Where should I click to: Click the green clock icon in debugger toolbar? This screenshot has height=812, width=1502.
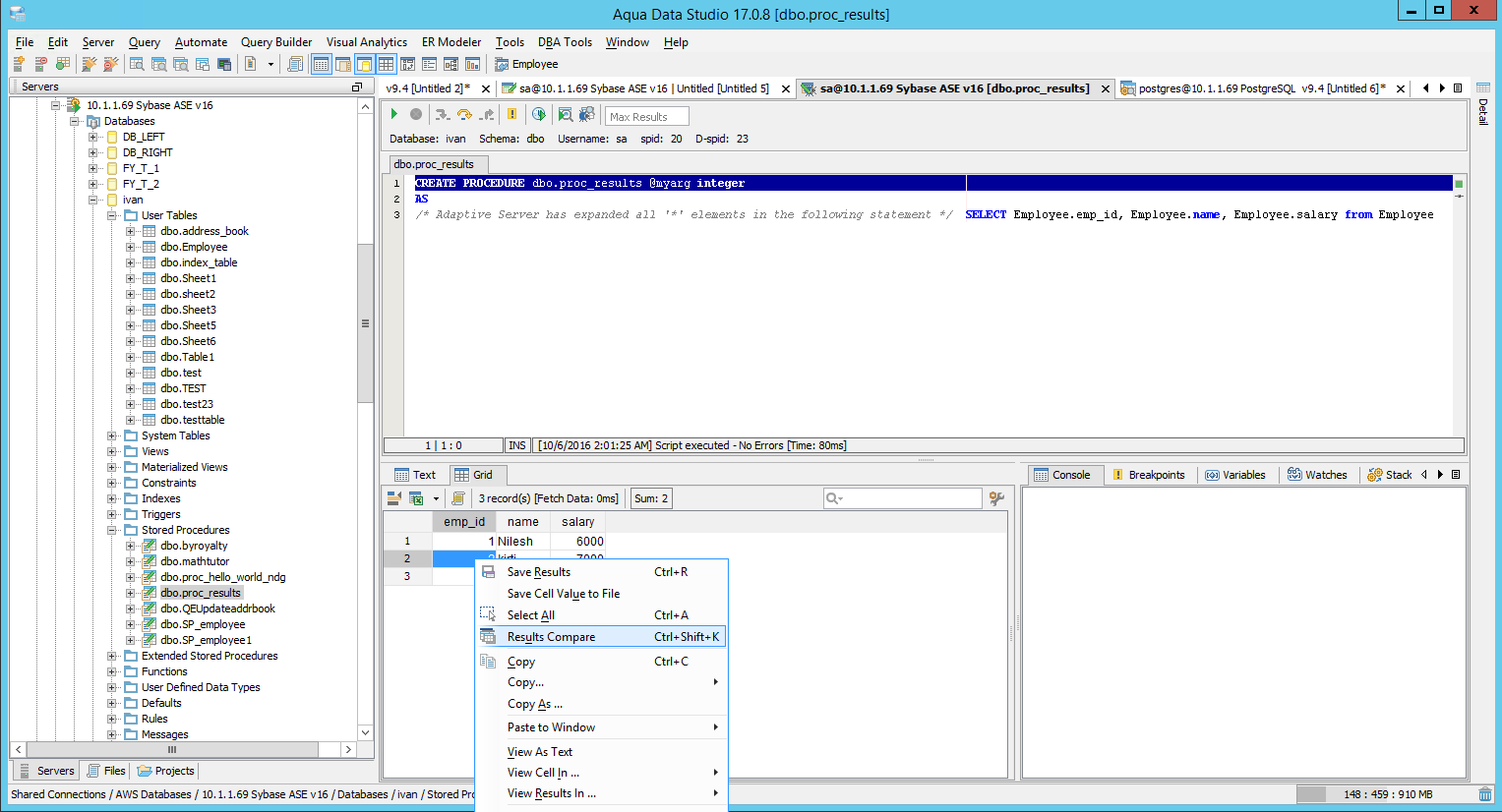(539, 115)
